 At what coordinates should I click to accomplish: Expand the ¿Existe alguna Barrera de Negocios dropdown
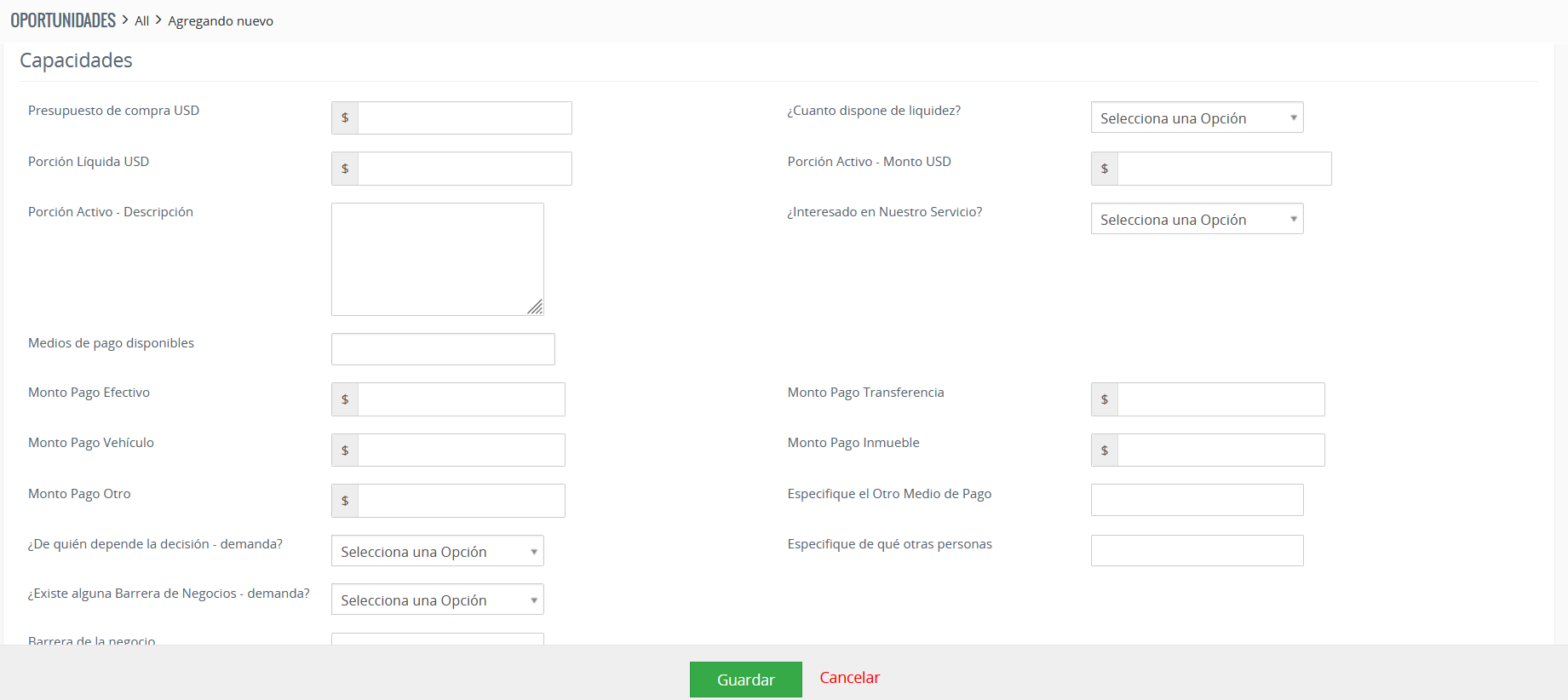point(437,600)
